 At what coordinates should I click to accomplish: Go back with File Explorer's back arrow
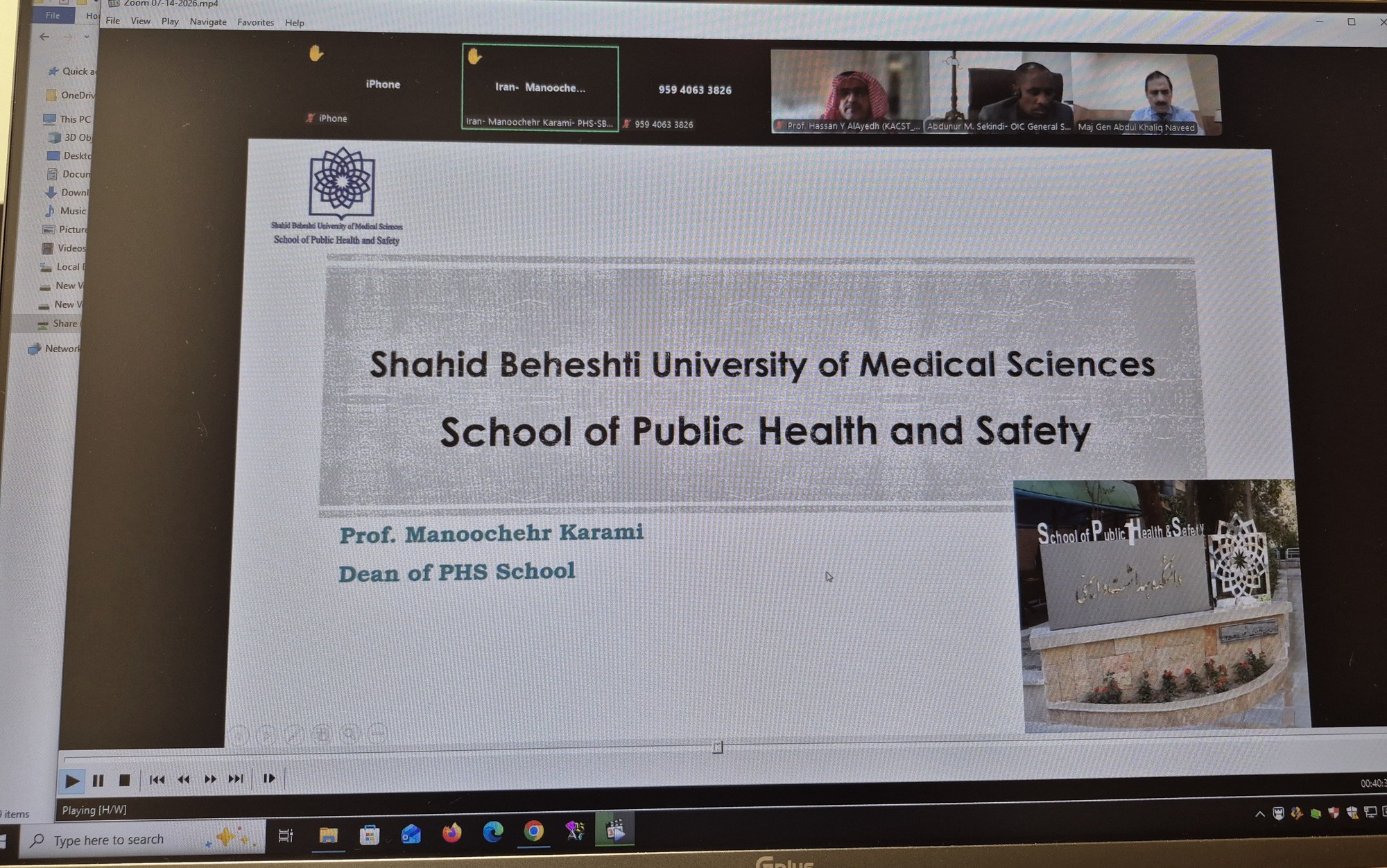point(44,37)
